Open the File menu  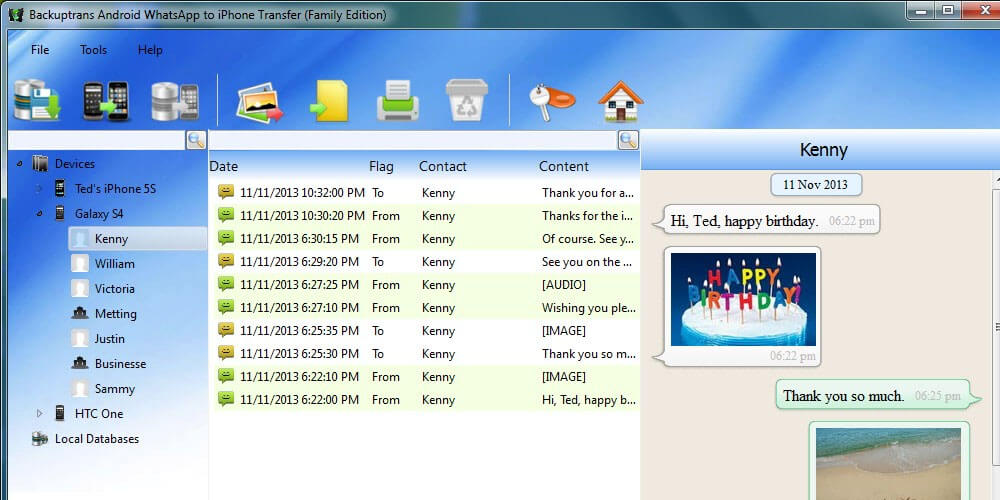[x=40, y=50]
